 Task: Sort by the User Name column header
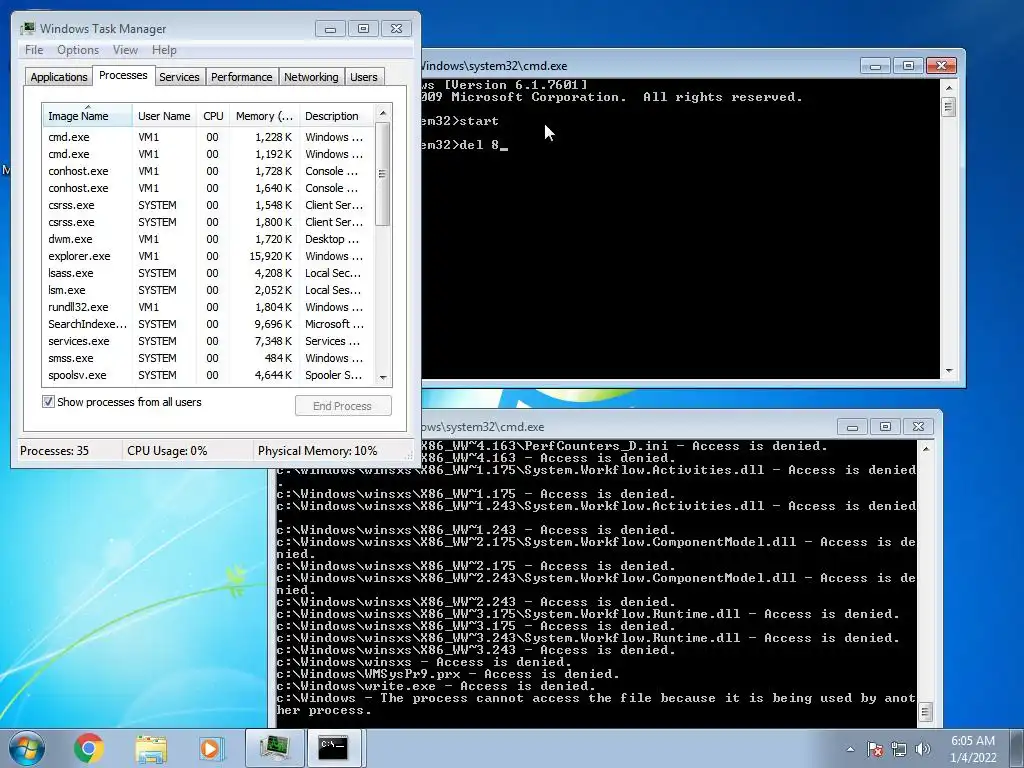click(x=164, y=116)
